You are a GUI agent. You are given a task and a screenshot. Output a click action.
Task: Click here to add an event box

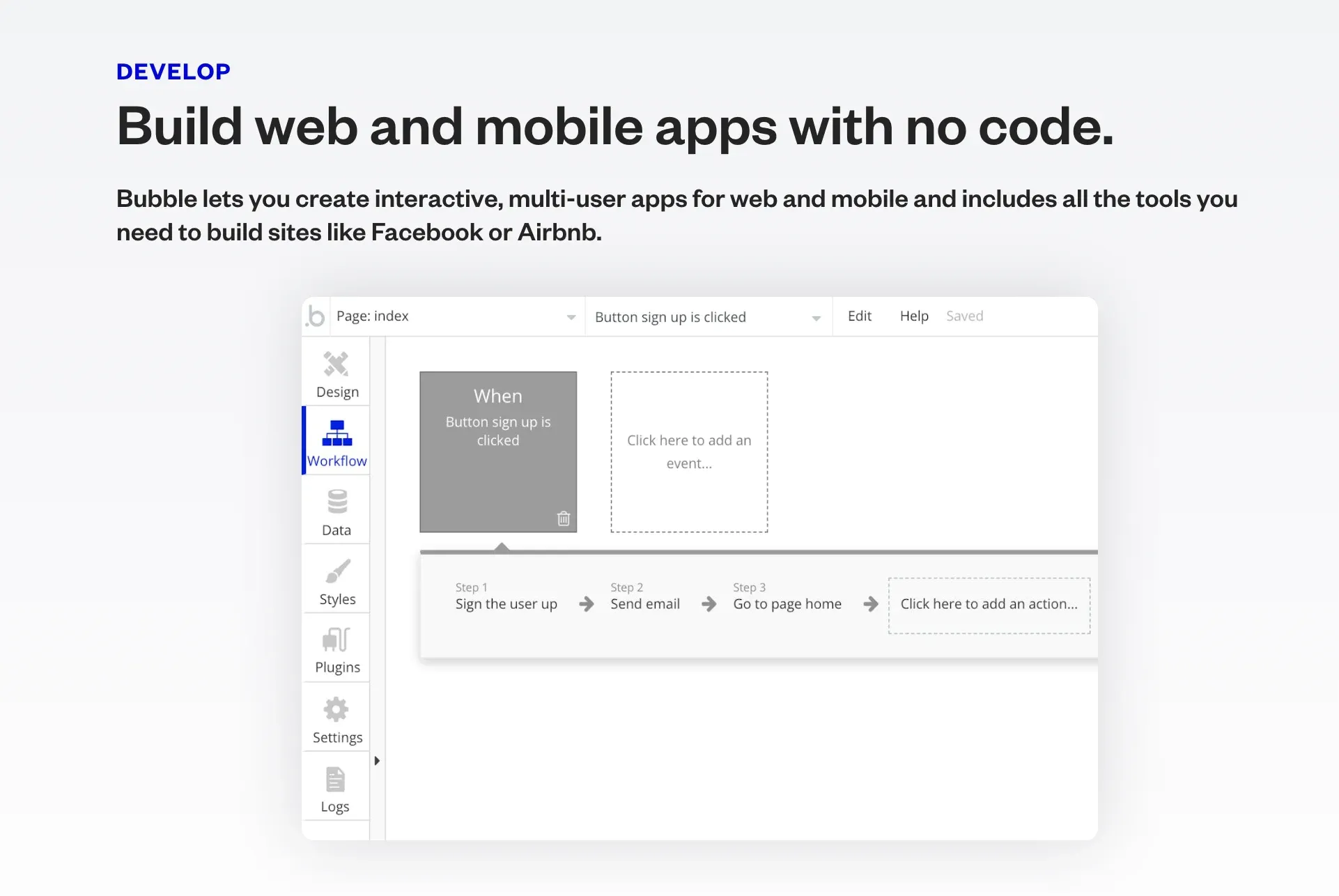689,451
